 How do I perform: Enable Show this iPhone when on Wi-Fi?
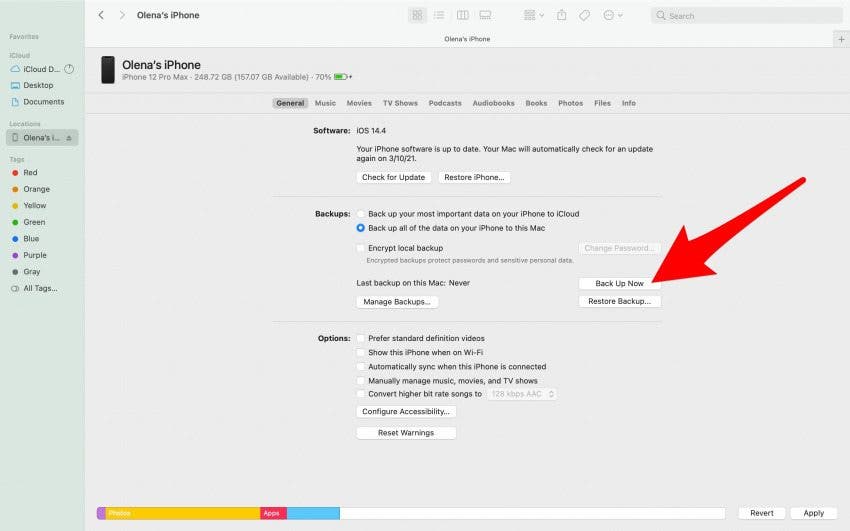coord(360,352)
